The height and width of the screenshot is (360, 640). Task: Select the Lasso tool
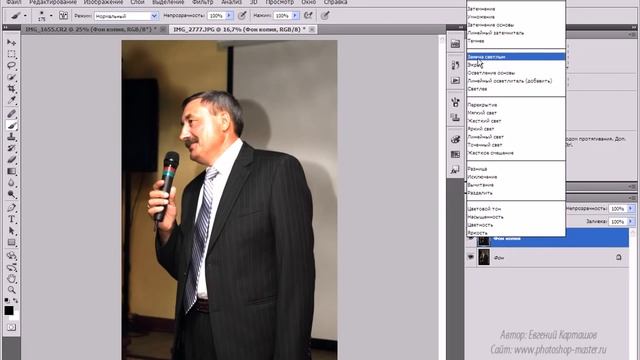coord(11,65)
